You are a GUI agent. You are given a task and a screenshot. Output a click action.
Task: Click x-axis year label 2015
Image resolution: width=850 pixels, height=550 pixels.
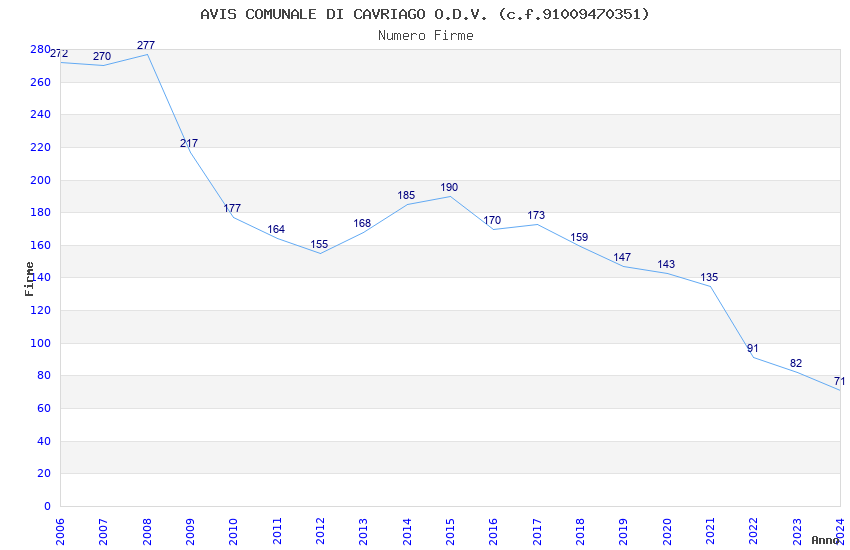click(x=450, y=532)
